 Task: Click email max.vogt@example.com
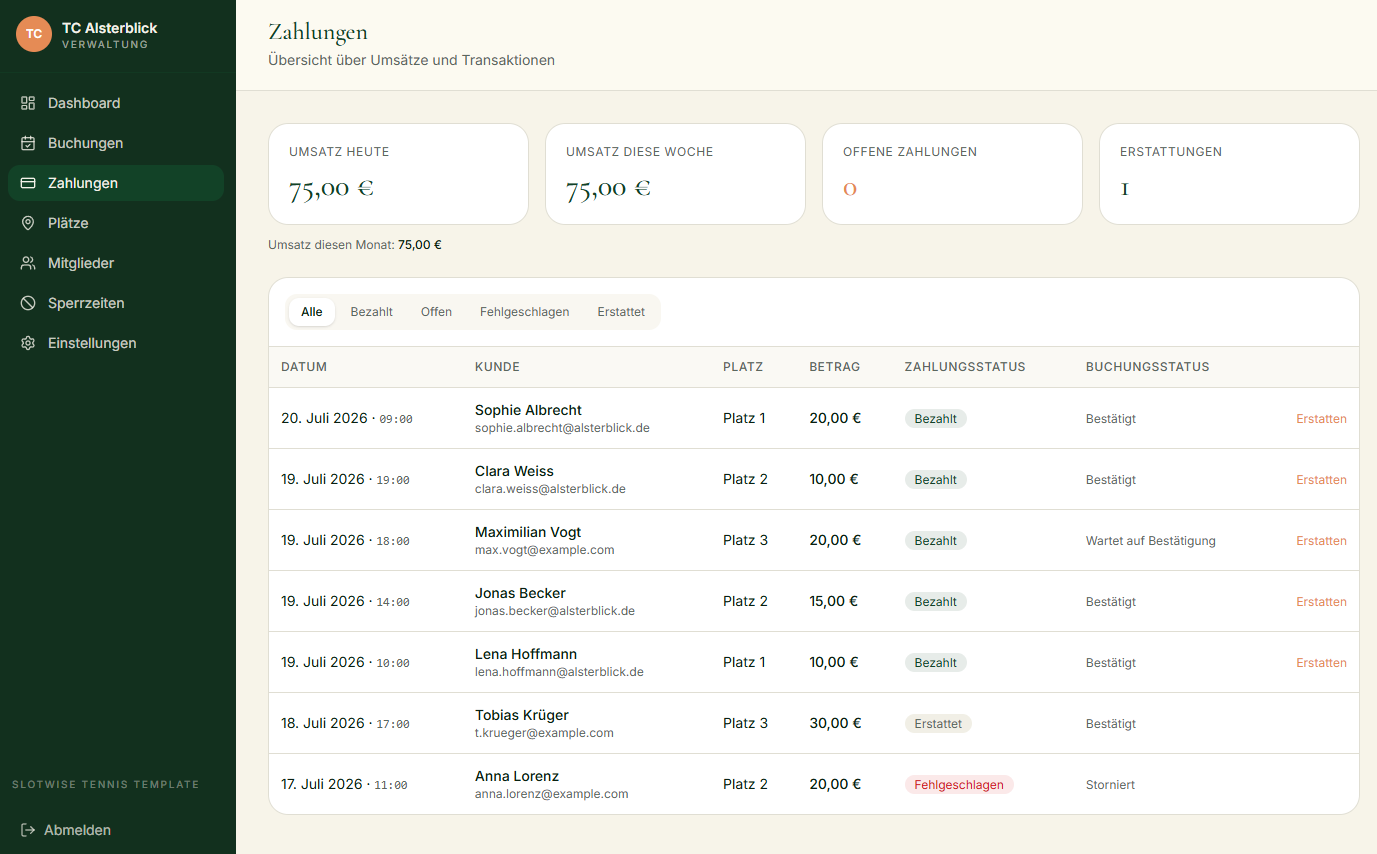click(545, 550)
